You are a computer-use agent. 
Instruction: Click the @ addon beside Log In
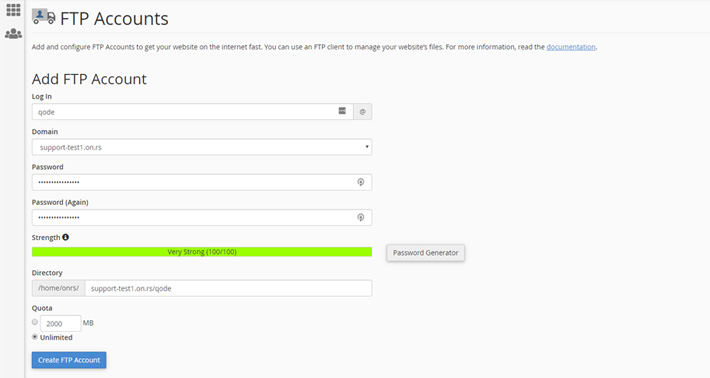pos(362,112)
